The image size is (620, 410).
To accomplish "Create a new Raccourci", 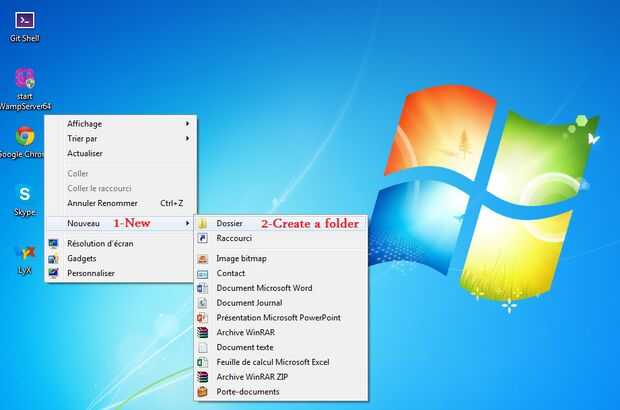I will (x=281, y=238).
